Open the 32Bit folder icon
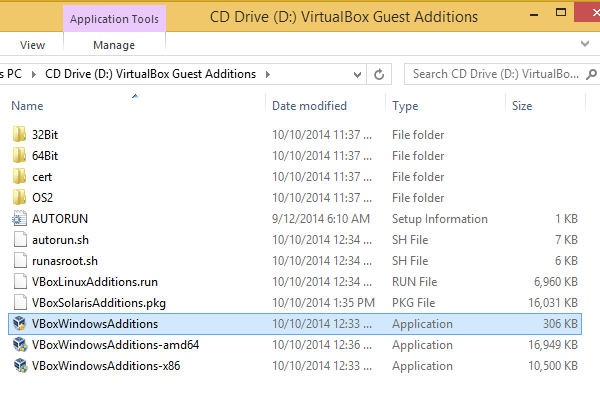The image size is (600, 393). pyautogui.click(x=19, y=134)
